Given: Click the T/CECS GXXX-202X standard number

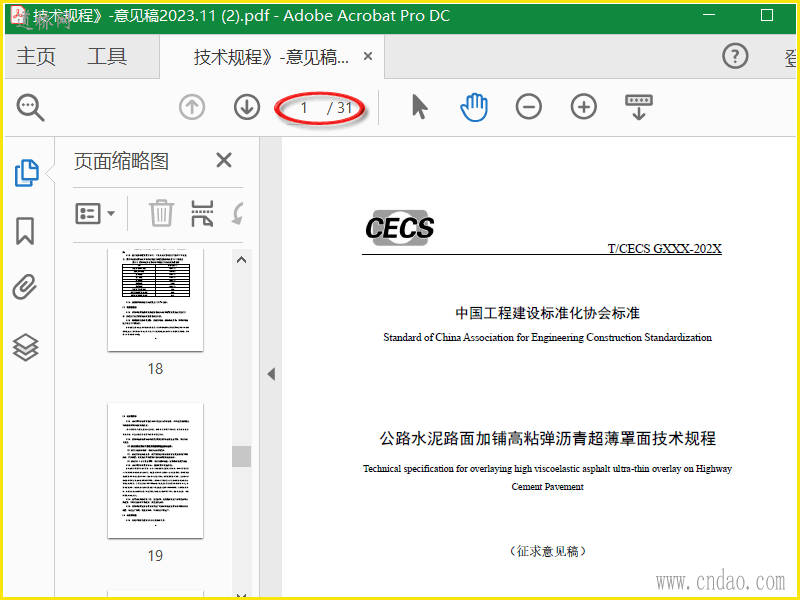Looking at the screenshot, I should (664, 248).
